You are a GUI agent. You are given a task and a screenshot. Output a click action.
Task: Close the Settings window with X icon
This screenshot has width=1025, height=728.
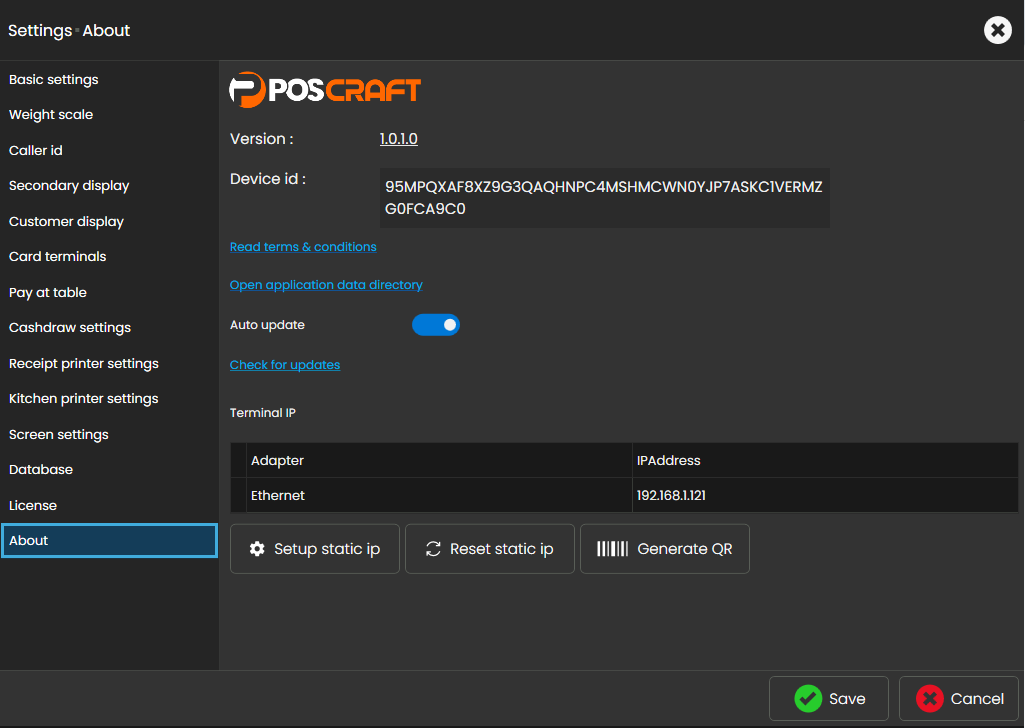click(997, 30)
